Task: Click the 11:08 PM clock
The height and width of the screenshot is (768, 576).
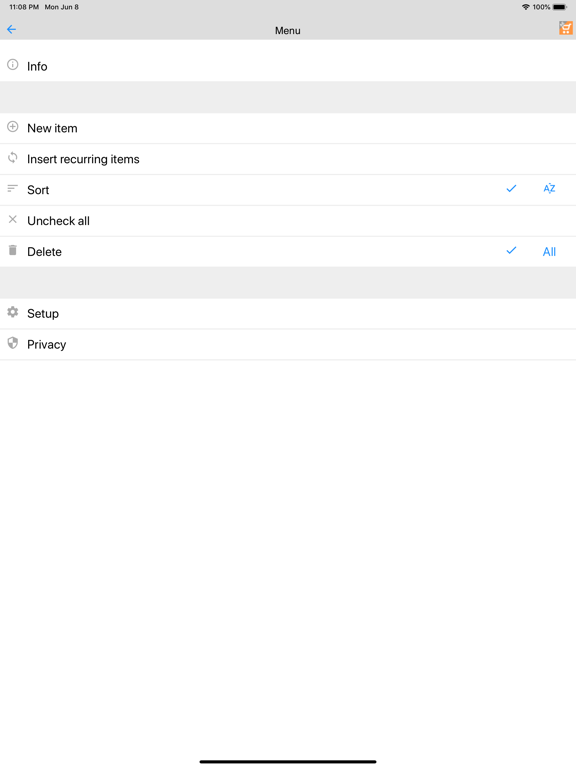Action: pyautogui.click(x=24, y=7)
